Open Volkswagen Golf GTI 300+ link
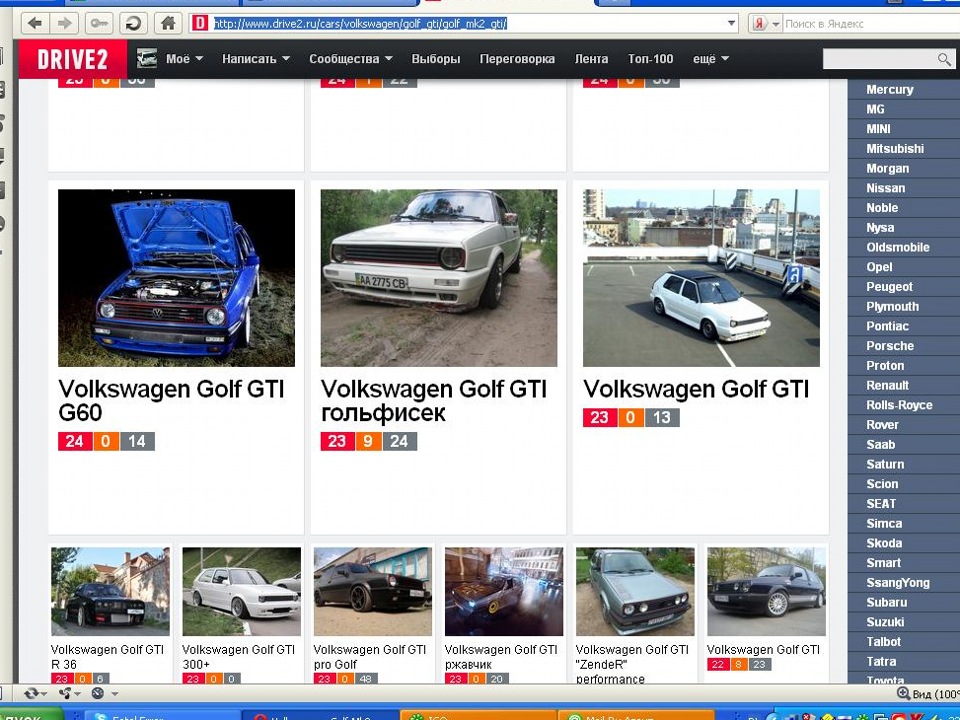960x720 pixels. click(x=238, y=656)
